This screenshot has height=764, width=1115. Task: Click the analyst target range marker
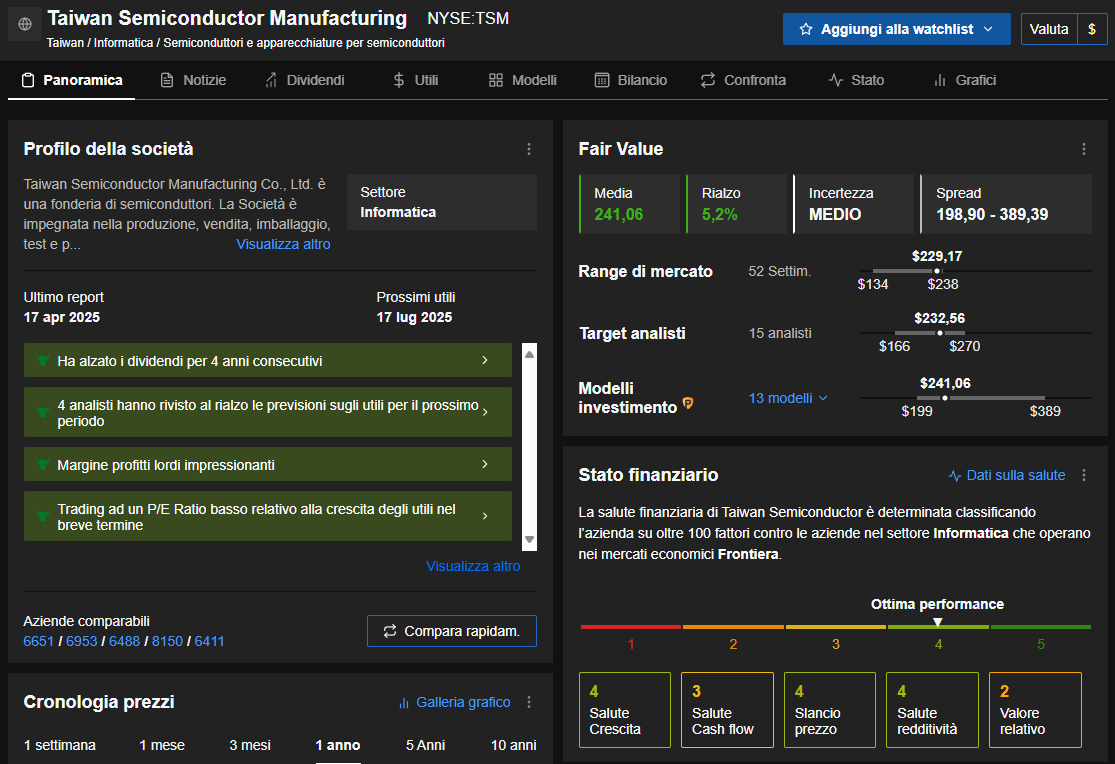pos(940,333)
